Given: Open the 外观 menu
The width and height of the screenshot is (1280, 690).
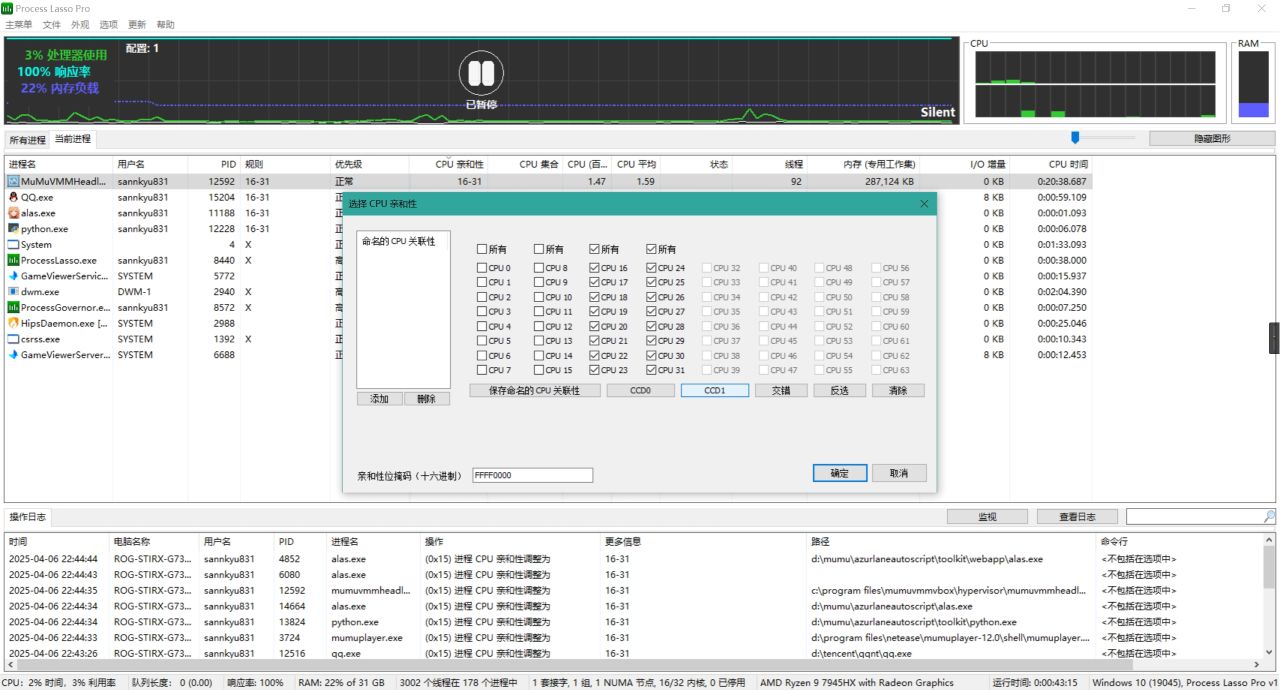Looking at the screenshot, I should (80, 24).
